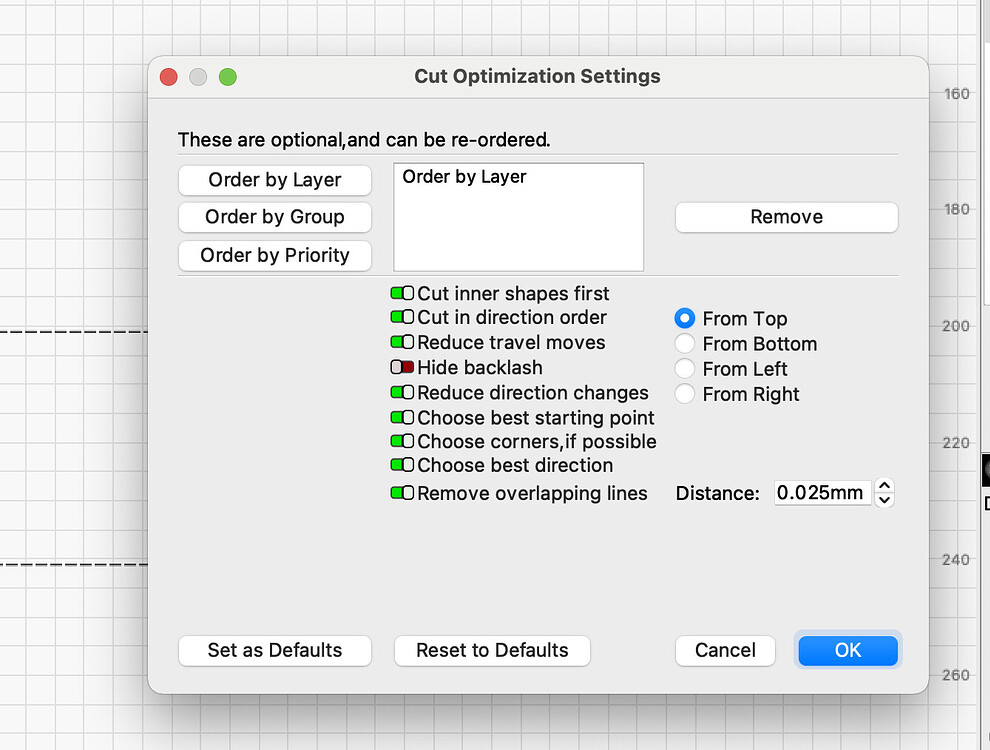The width and height of the screenshot is (990, 750).
Task: Save settings using Set as Defaults
Action: [x=275, y=650]
